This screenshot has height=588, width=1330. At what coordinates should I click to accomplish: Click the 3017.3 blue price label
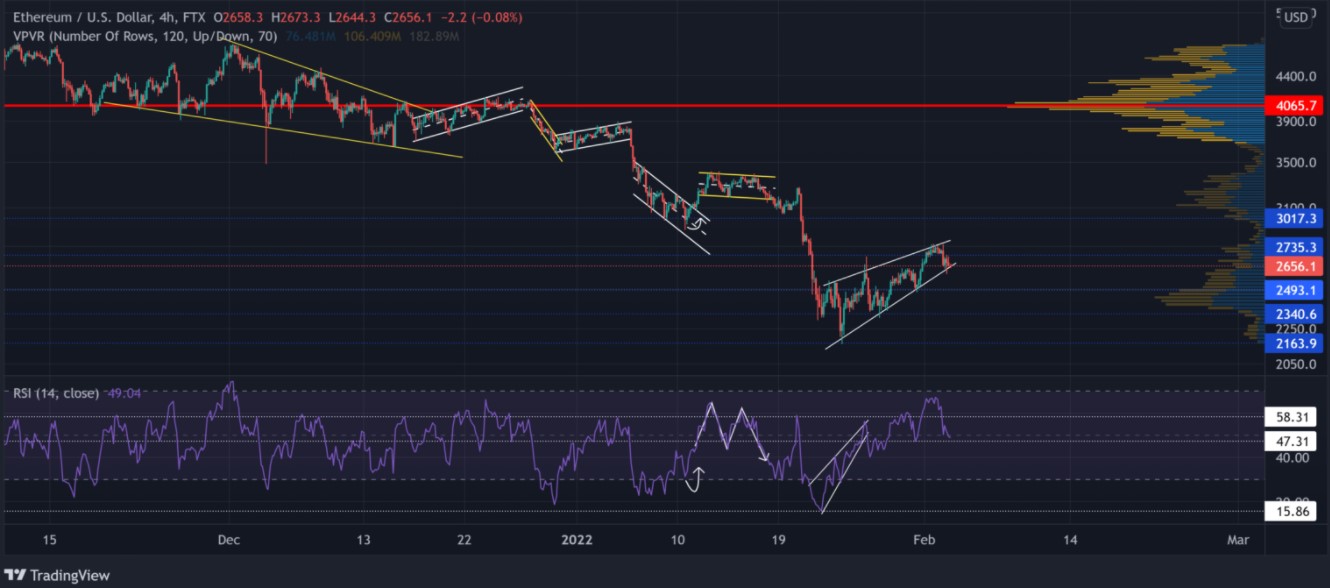coord(1295,218)
